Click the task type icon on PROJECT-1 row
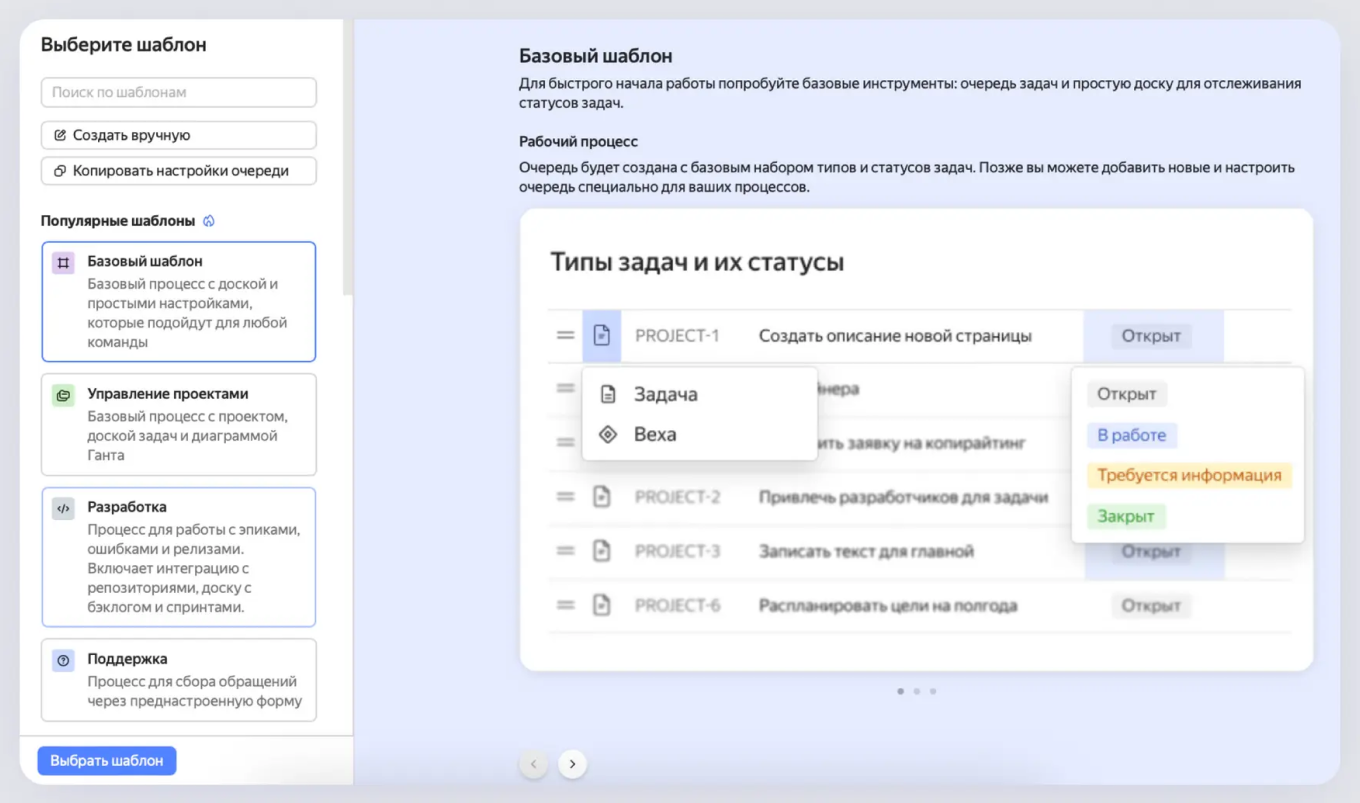Screen dimensions: 1360x803 pyautogui.click(x=601, y=336)
